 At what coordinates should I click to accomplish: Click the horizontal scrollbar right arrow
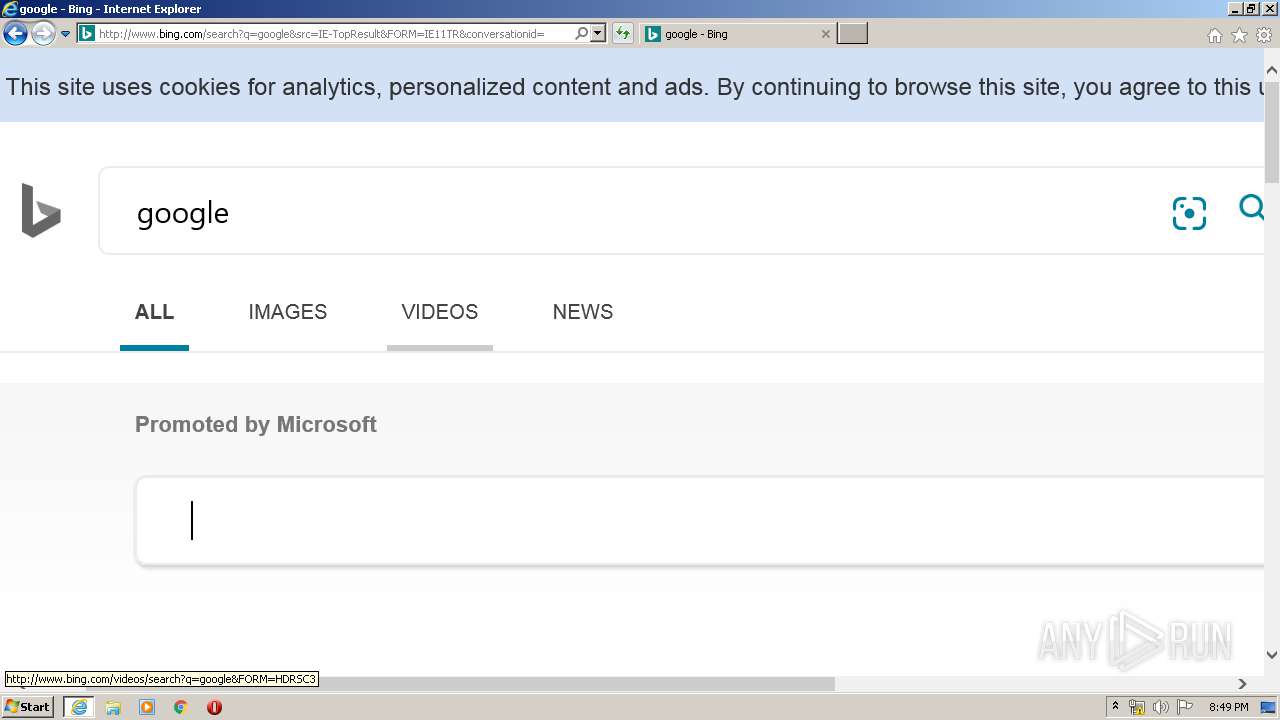tap(1243, 684)
